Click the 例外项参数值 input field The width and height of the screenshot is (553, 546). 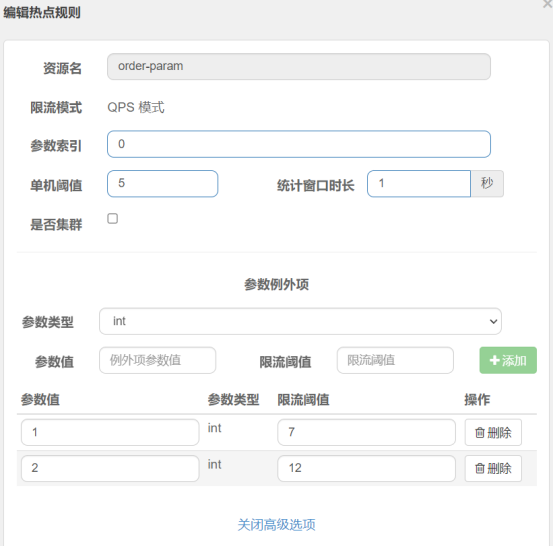[157, 360]
